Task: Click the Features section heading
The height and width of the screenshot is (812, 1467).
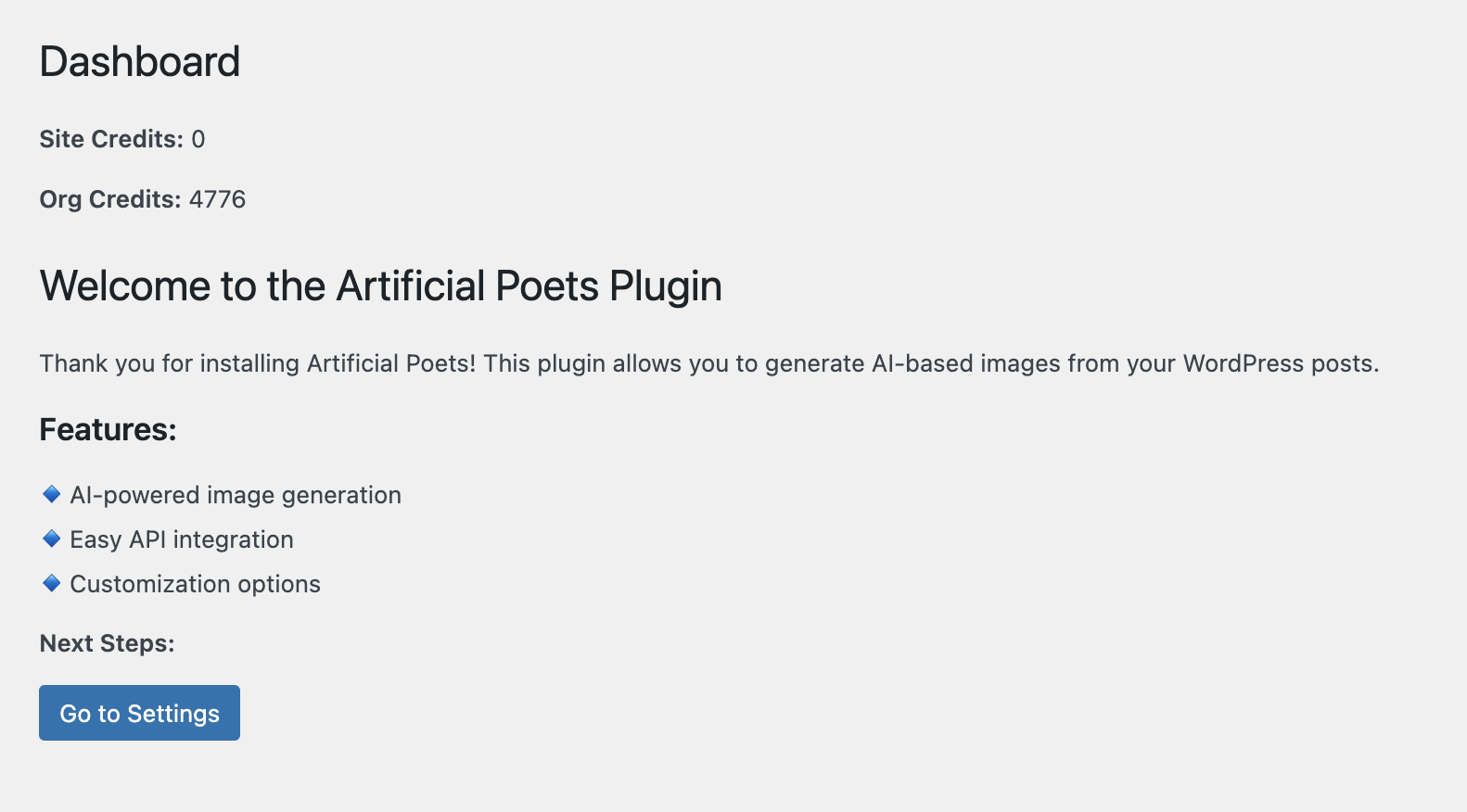Action: coord(108,430)
